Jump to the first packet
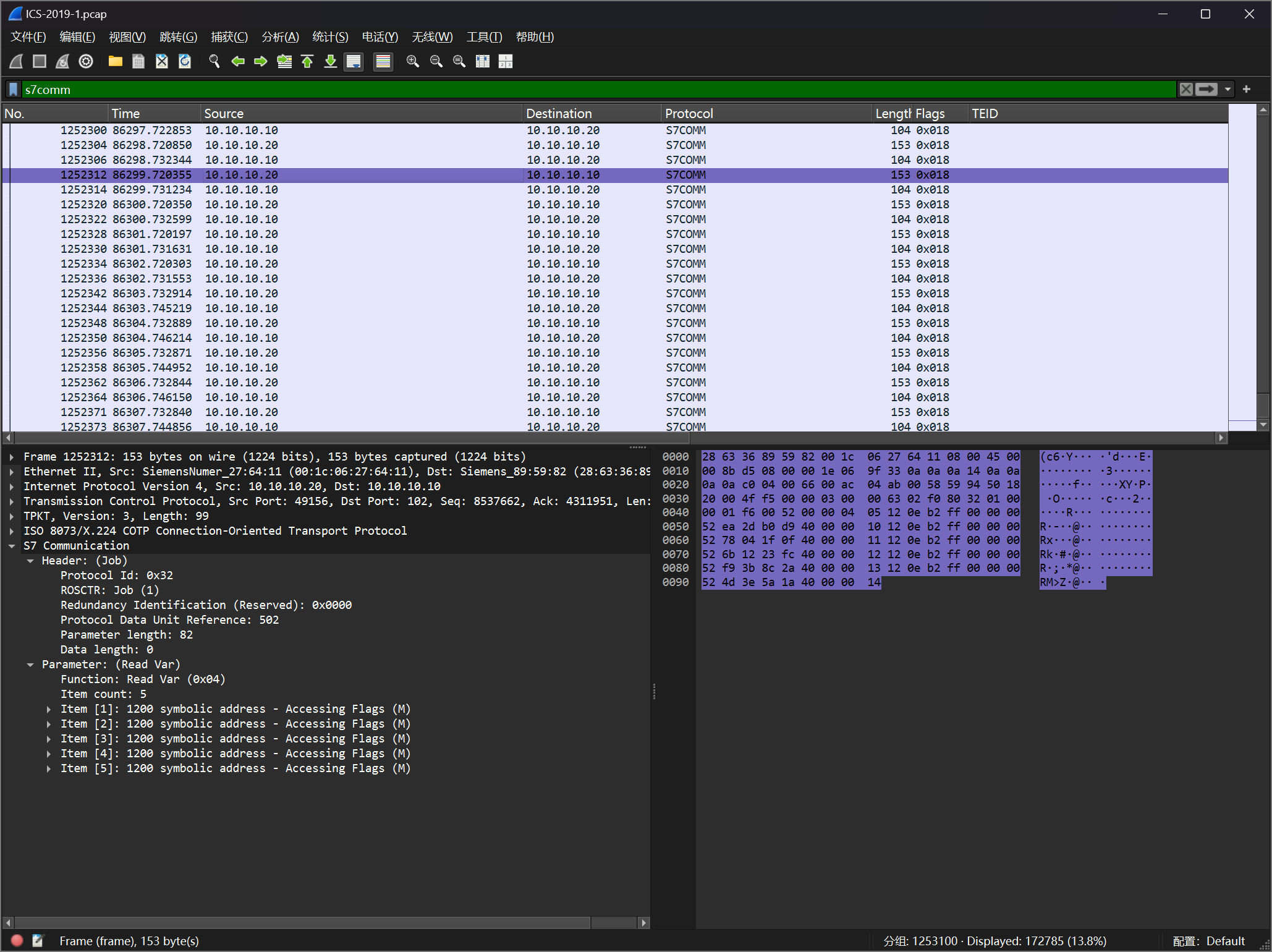Viewport: 1272px width, 952px height. point(307,61)
